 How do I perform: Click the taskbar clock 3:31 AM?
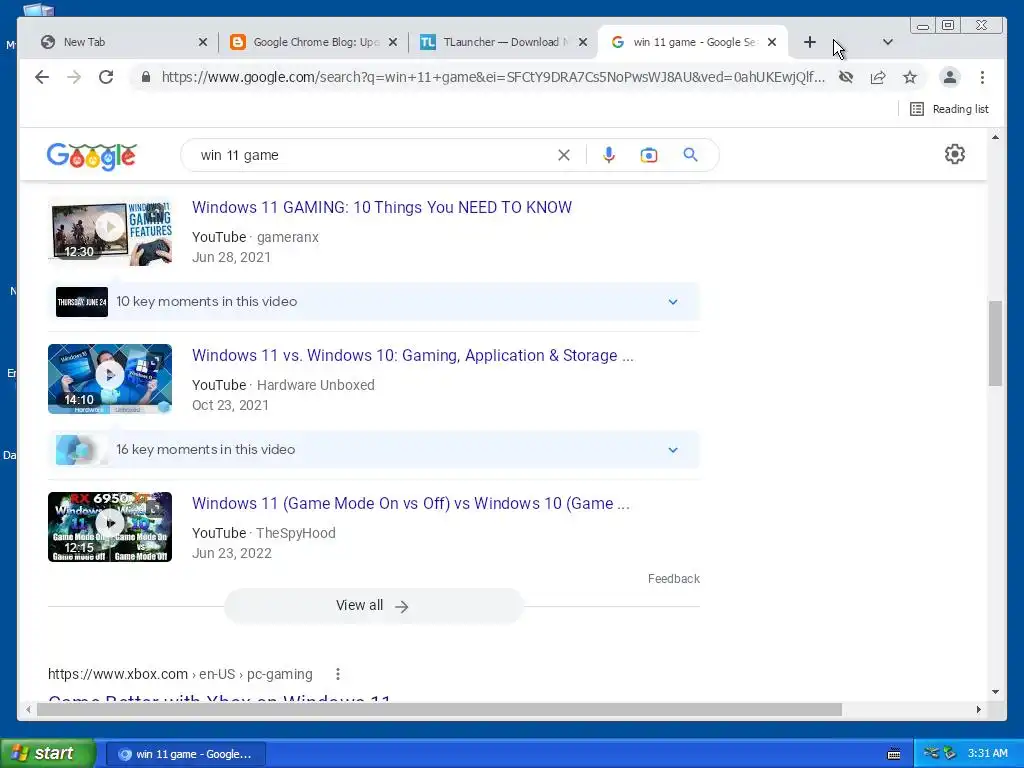987,753
